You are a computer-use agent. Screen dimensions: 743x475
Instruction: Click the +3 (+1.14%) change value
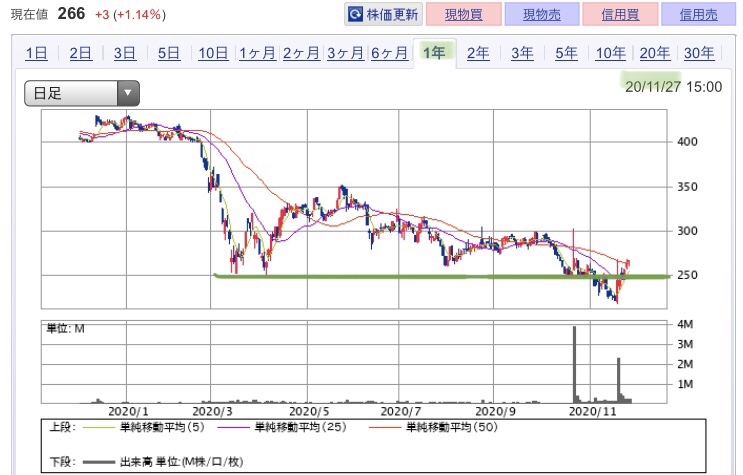[x=130, y=15]
